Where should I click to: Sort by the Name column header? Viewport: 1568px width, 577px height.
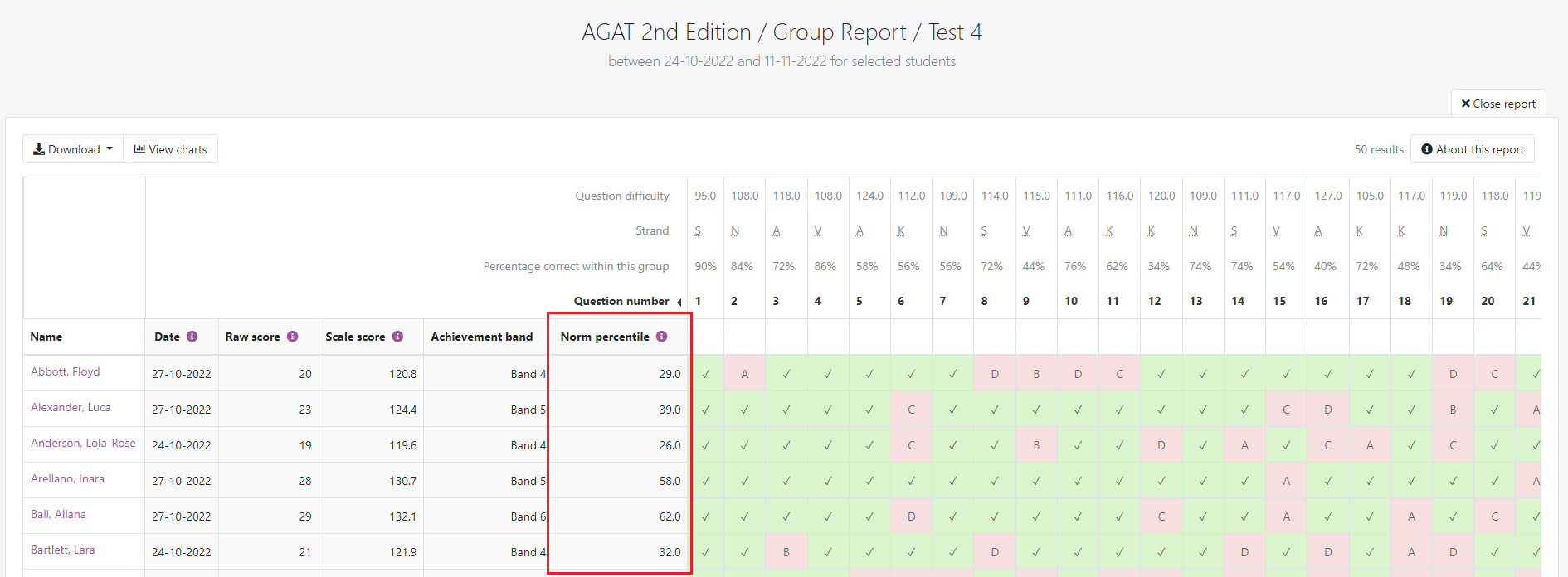[x=46, y=337]
